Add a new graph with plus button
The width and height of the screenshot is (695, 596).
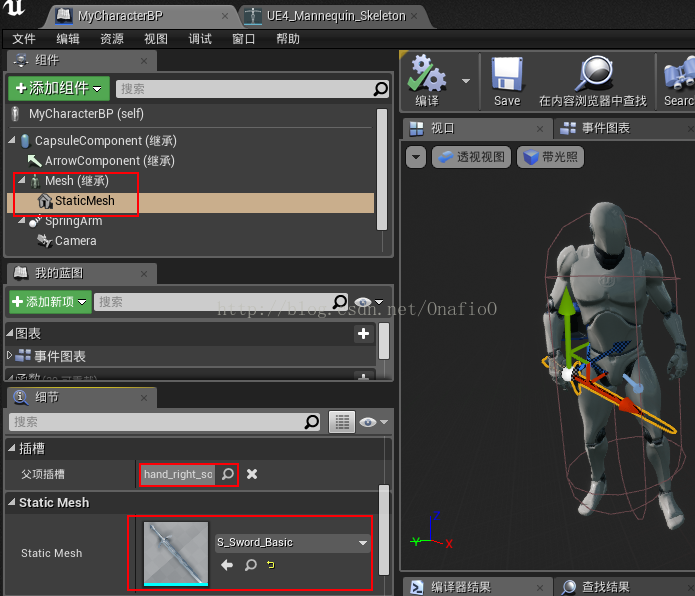click(363, 333)
